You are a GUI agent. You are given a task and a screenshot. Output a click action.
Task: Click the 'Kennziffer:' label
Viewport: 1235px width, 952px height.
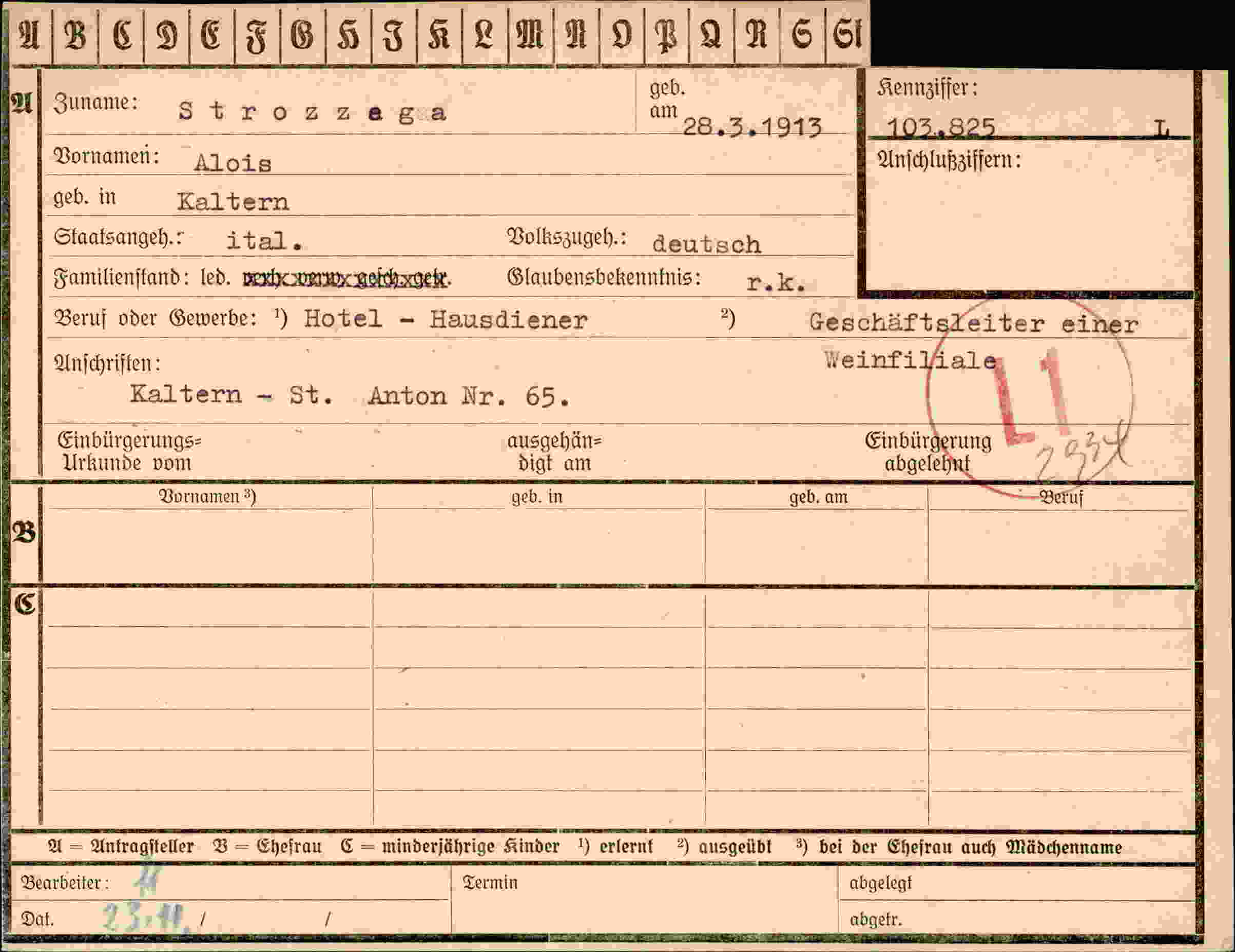pyautogui.click(x=928, y=88)
